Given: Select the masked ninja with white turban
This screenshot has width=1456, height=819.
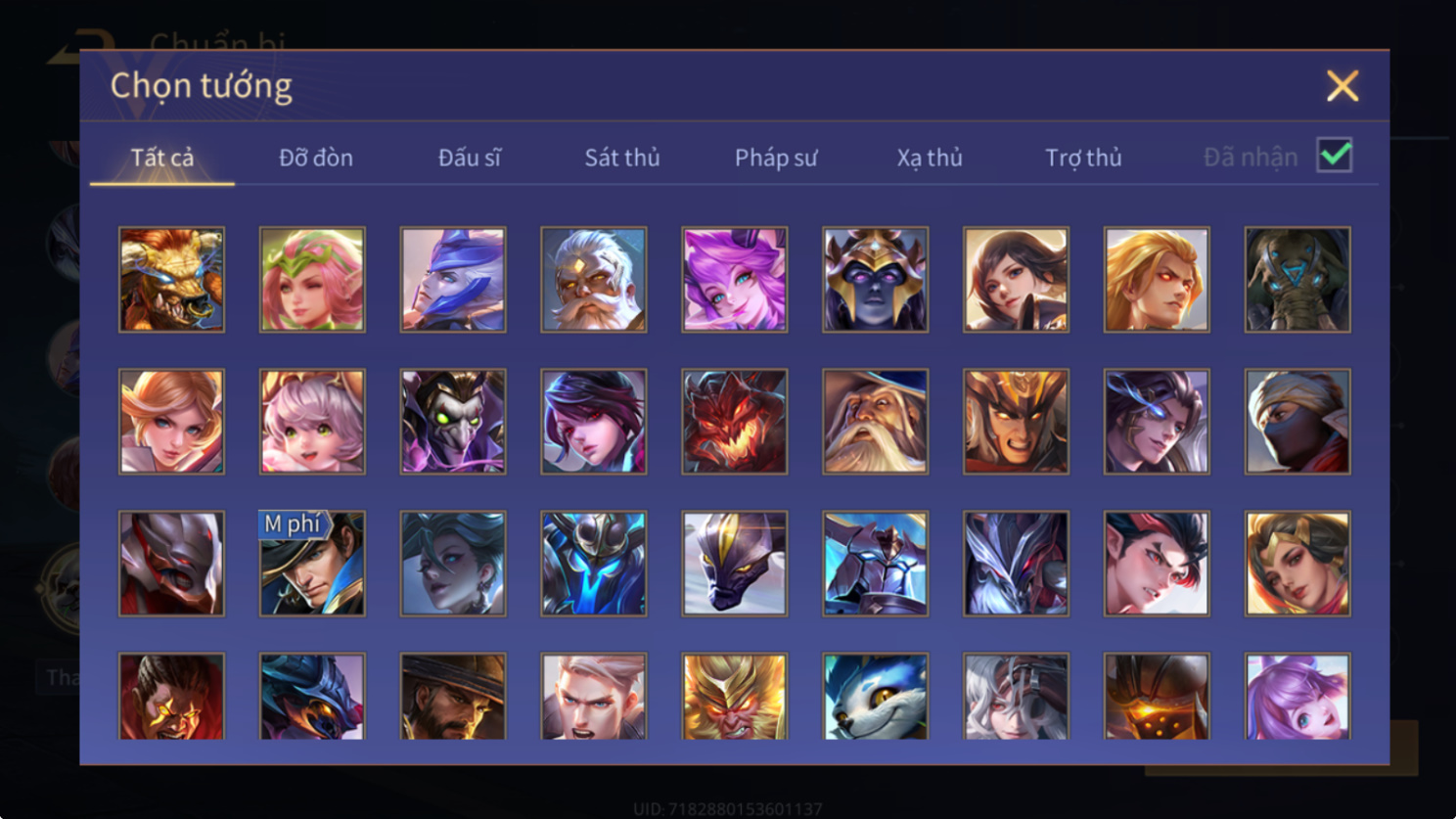Looking at the screenshot, I should click(1297, 422).
